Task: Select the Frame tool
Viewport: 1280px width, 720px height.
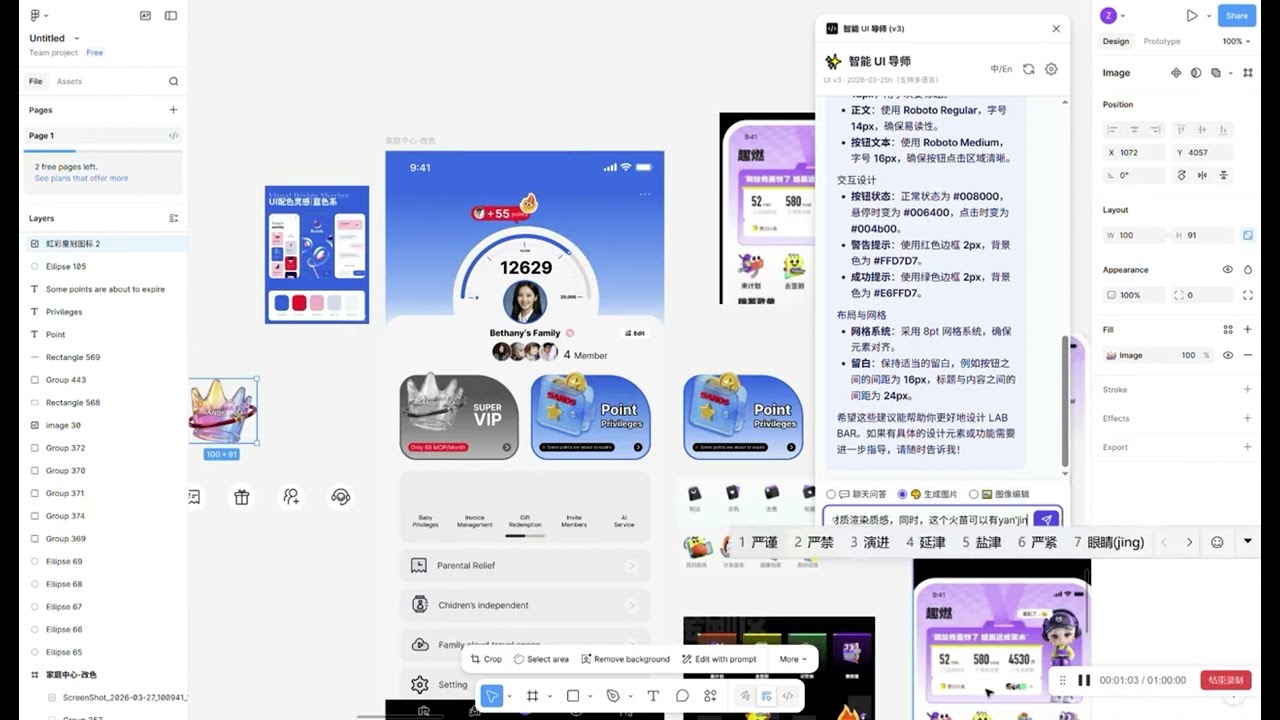Action: point(532,696)
